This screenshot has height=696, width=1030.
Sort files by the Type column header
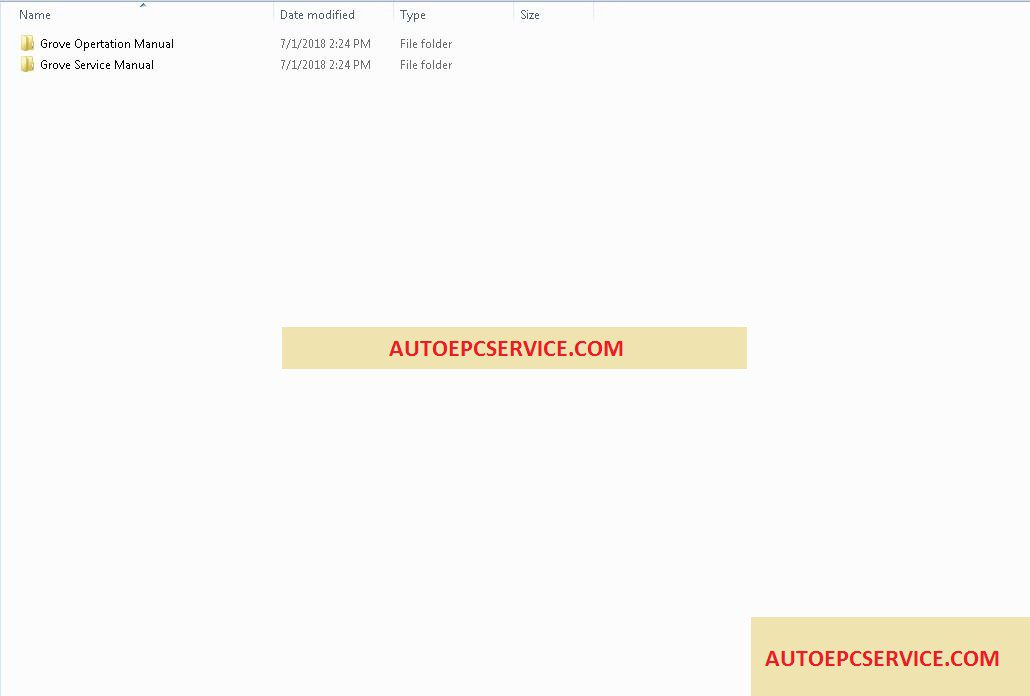413,14
